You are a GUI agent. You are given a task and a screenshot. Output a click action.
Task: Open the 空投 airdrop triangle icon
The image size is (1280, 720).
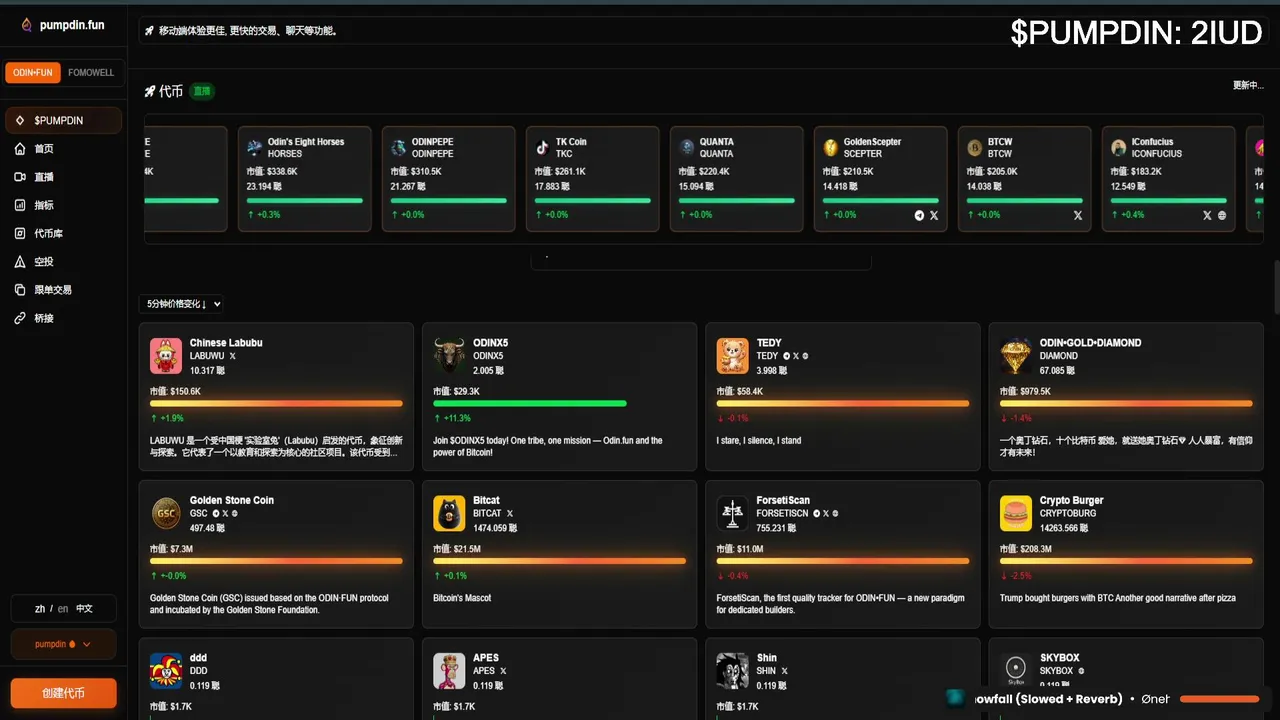20,261
